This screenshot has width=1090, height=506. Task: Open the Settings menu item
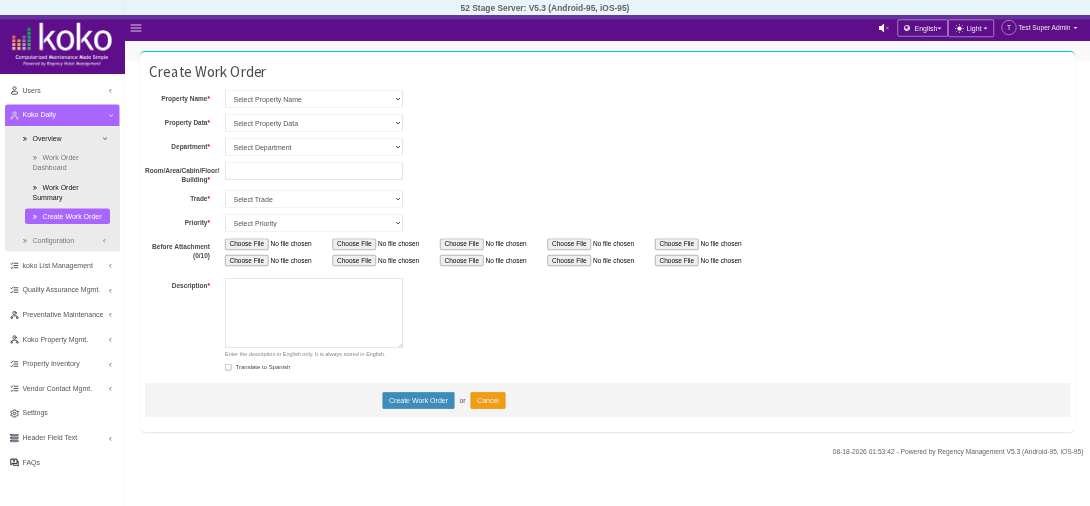click(x=35, y=413)
